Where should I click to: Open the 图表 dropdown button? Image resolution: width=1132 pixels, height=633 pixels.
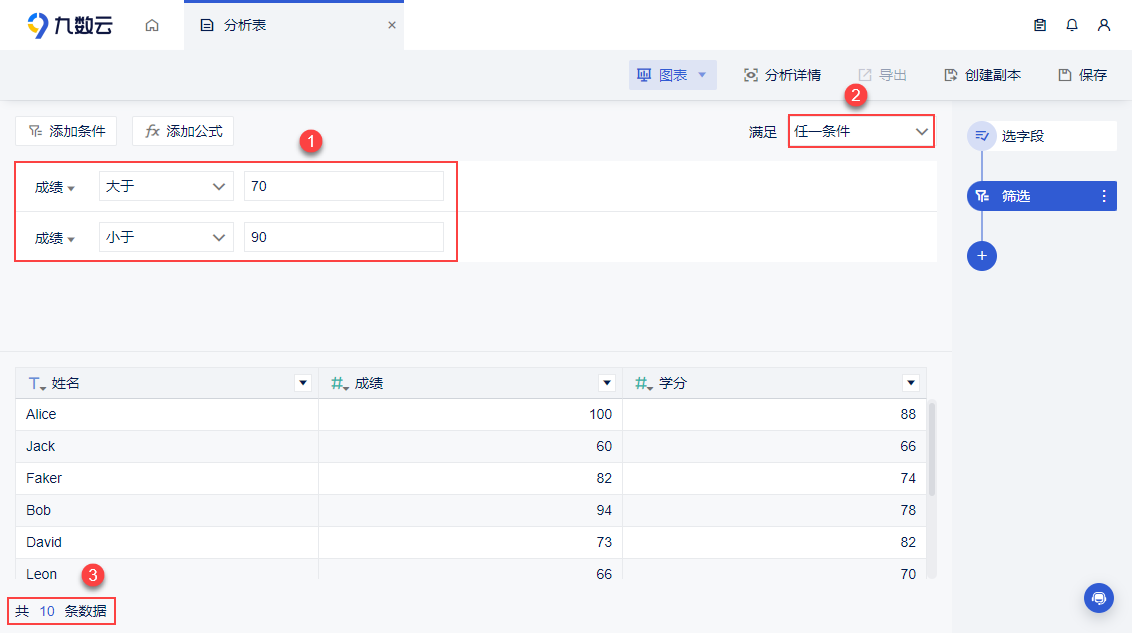672,75
